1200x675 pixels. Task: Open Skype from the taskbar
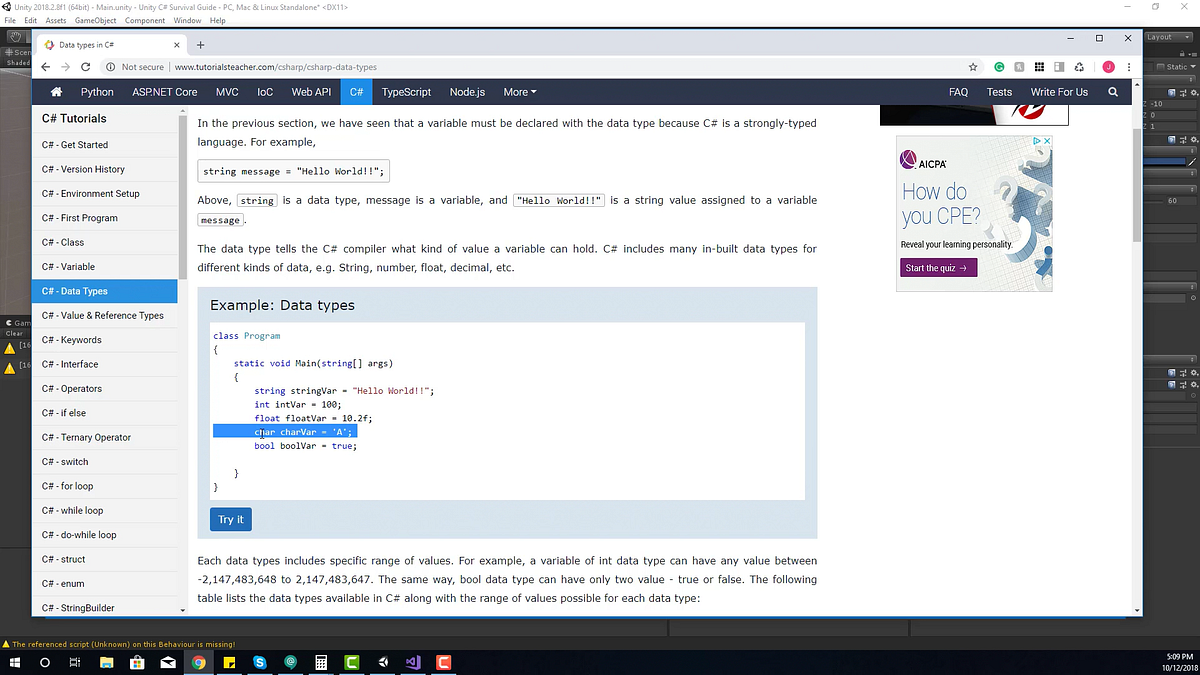coord(259,662)
